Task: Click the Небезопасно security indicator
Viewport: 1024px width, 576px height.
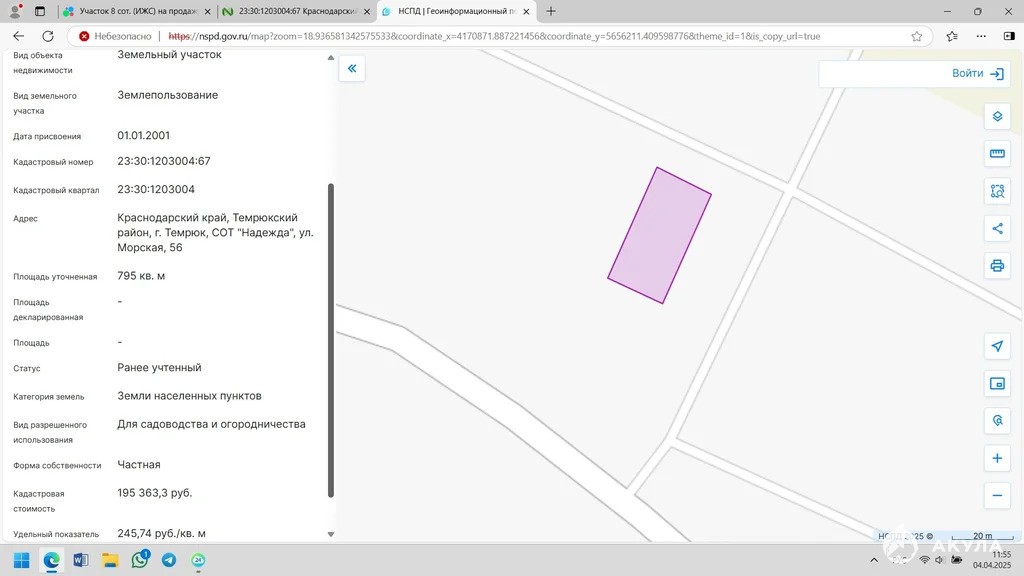Action: pyautogui.click(x=115, y=37)
